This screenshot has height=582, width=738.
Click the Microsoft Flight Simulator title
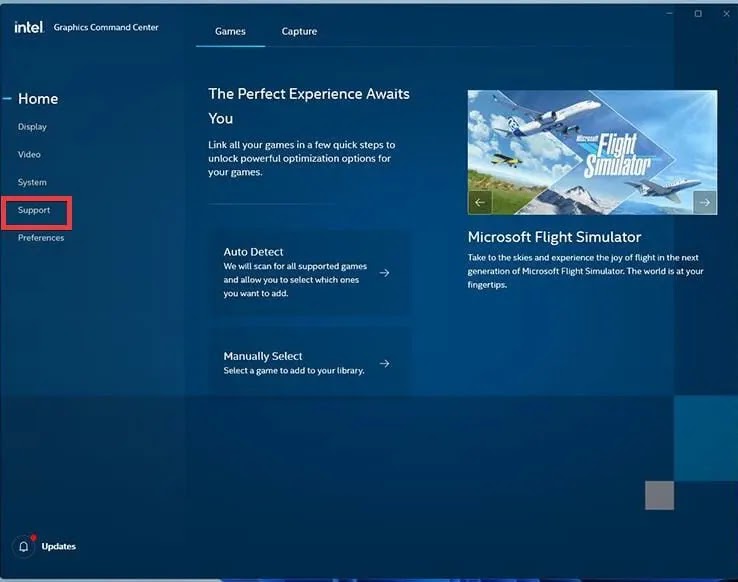(554, 237)
